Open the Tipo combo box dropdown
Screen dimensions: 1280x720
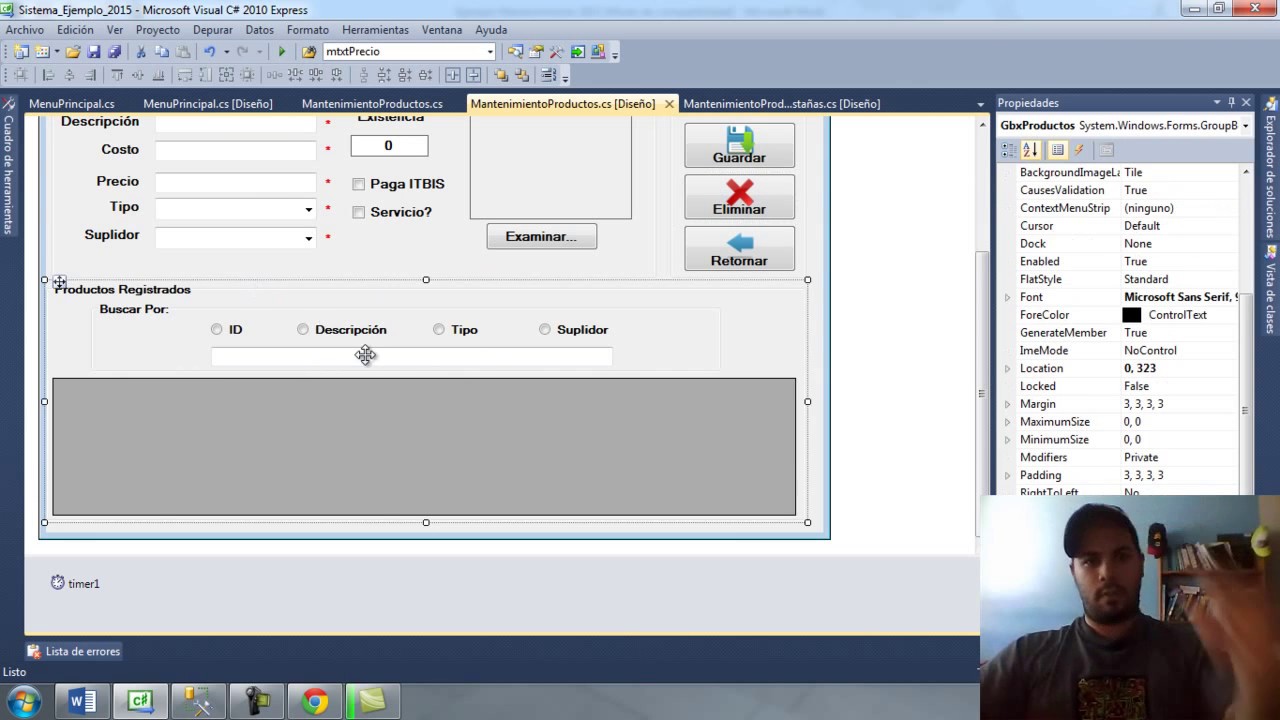308,210
